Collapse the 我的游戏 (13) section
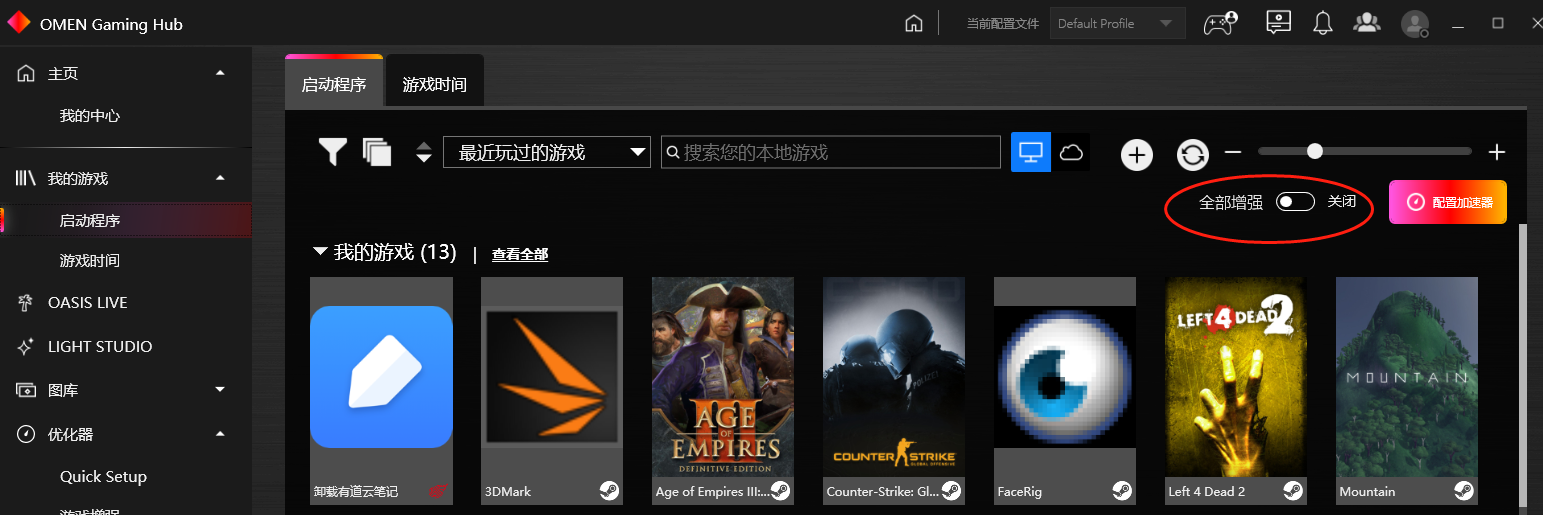This screenshot has width=1543, height=515. click(x=320, y=252)
